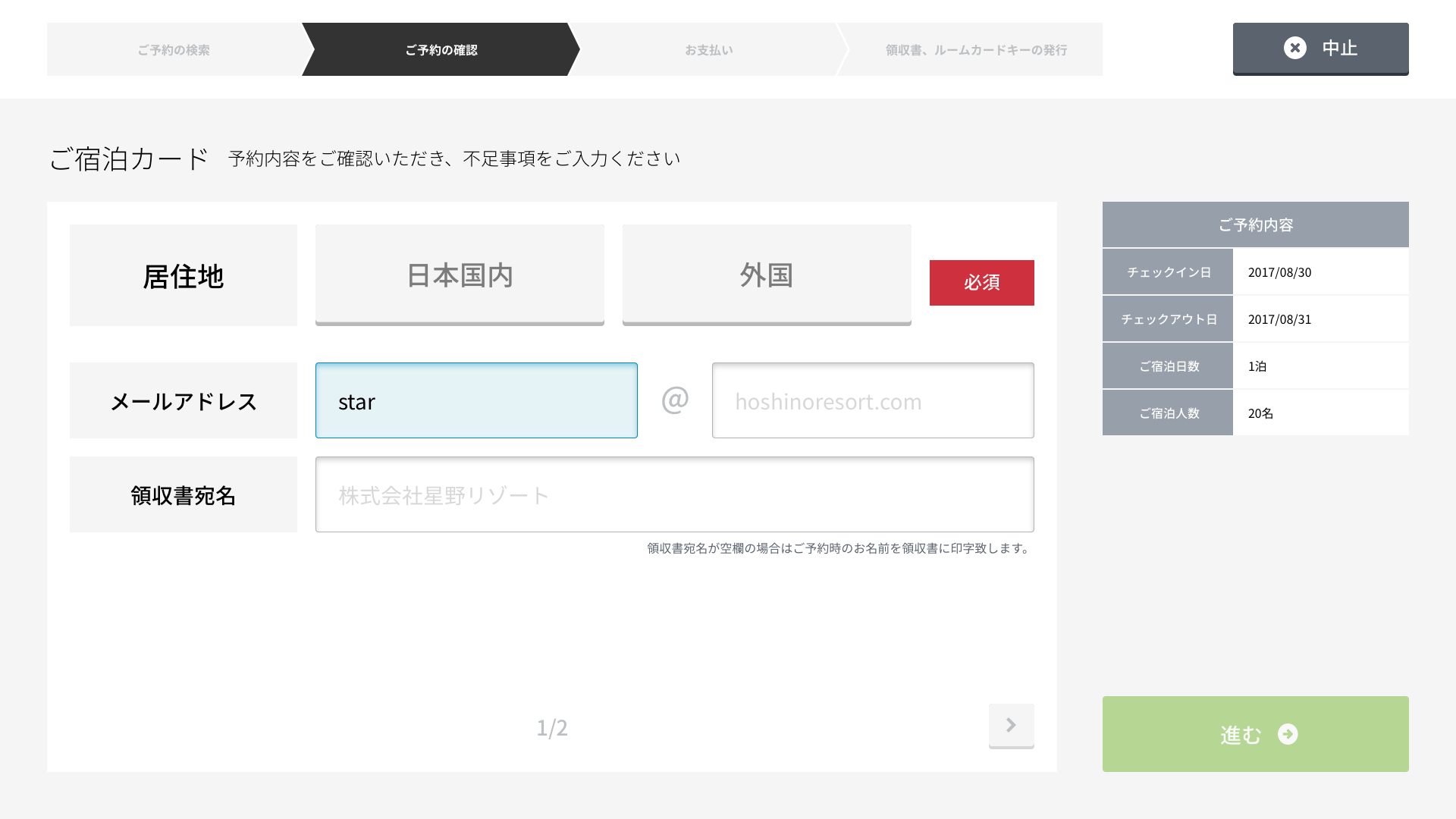
Task: Click the 領収書宛名 receipt name input
Action: 674,494
